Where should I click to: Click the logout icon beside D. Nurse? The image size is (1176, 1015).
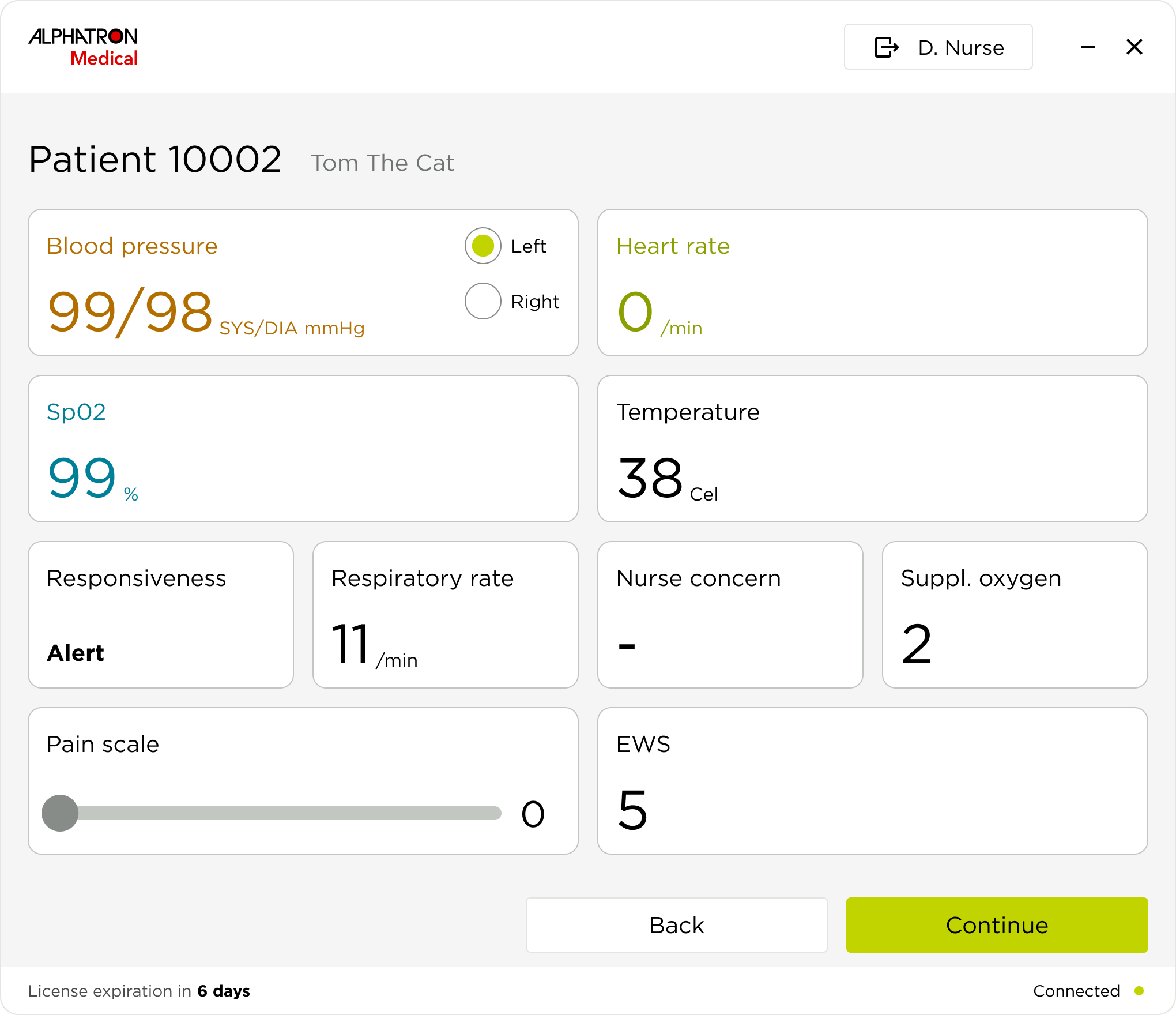tap(886, 47)
